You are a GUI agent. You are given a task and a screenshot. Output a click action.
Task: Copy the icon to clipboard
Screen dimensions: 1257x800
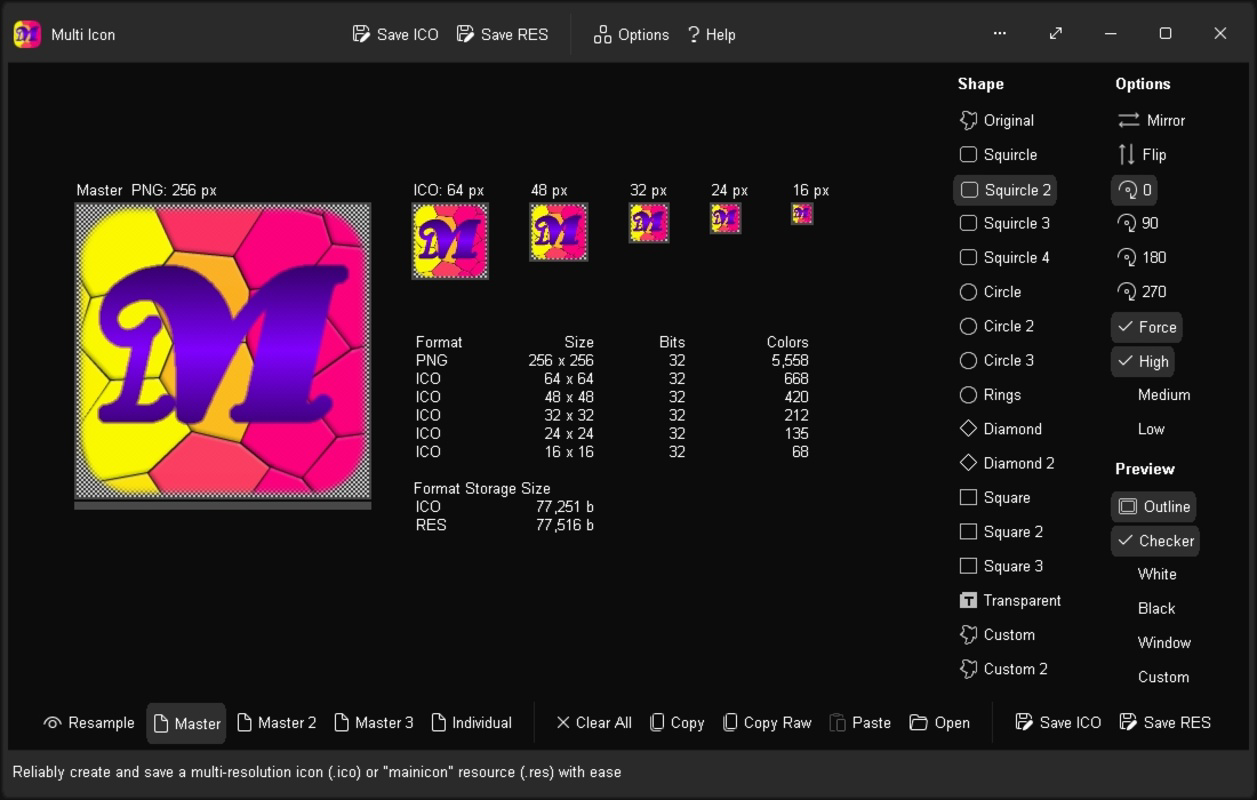tap(677, 722)
